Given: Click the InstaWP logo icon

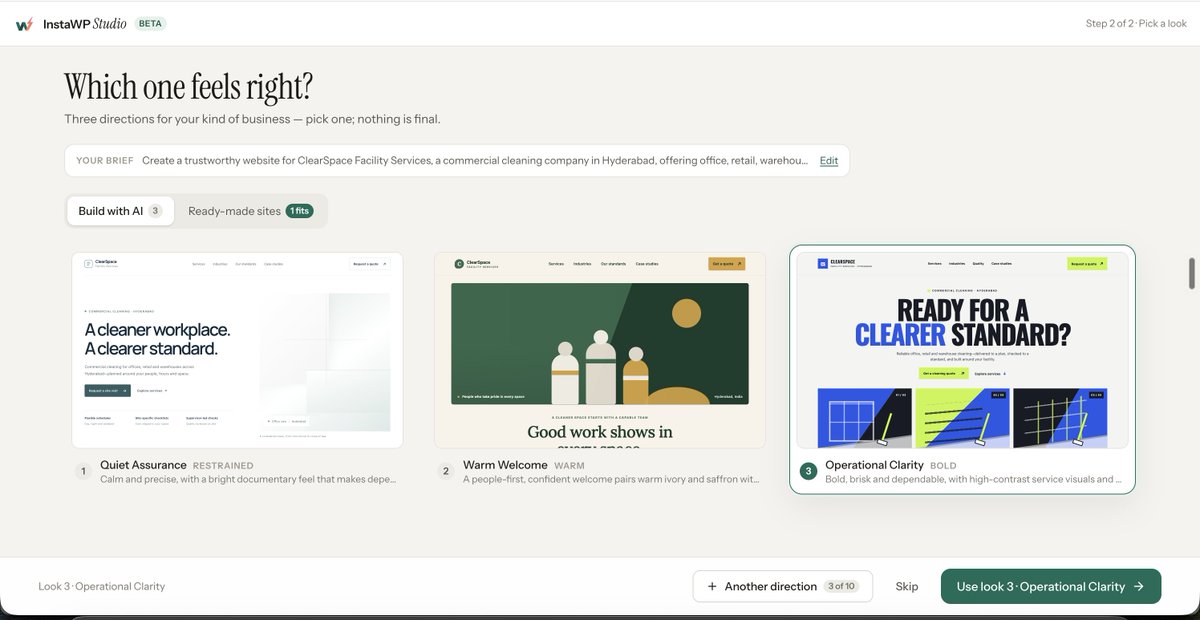Looking at the screenshot, I should 24,24.
